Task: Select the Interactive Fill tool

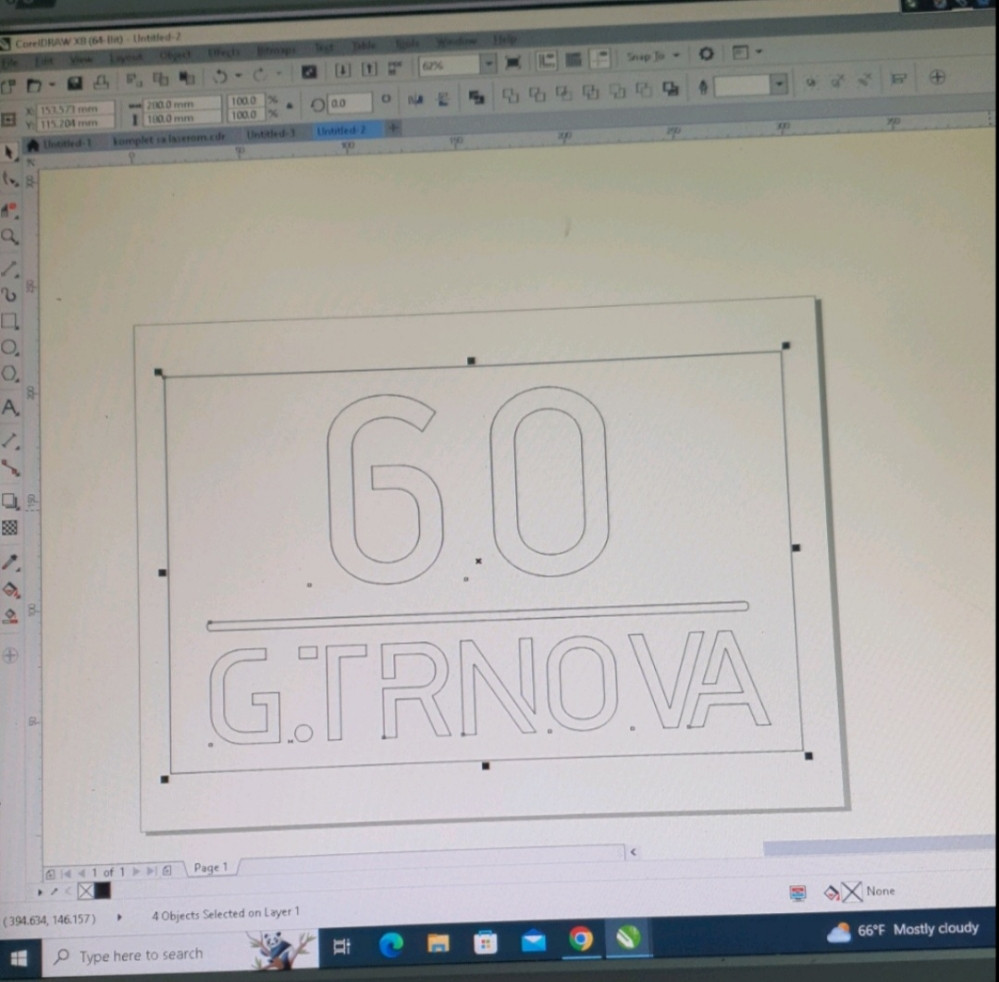Action: pyautogui.click(x=11, y=589)
